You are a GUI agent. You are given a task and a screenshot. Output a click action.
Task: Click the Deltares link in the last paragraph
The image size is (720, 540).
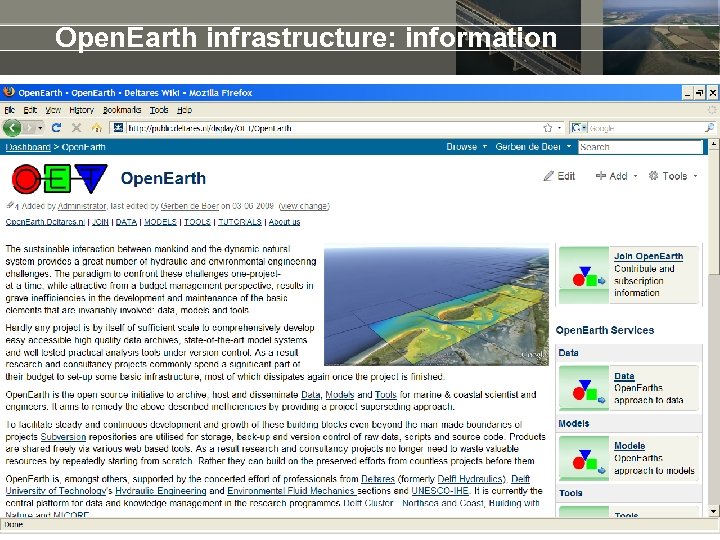378,479
